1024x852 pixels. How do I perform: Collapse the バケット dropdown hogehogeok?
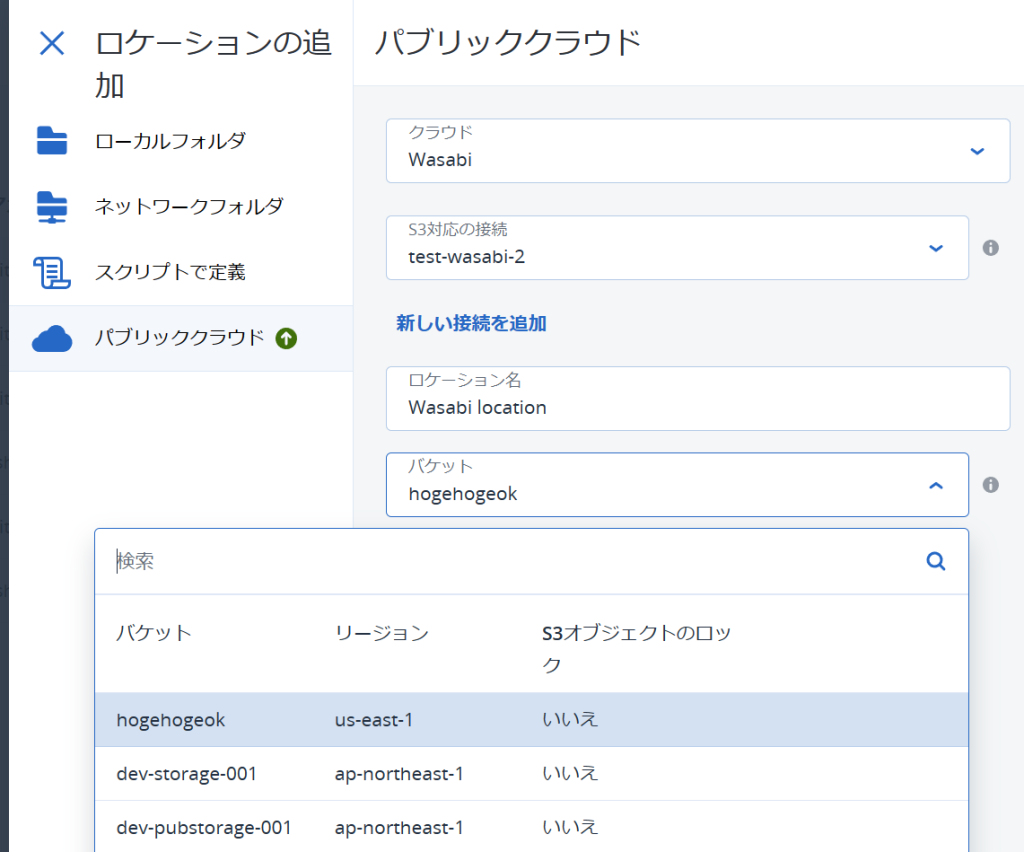coord(677,485)
